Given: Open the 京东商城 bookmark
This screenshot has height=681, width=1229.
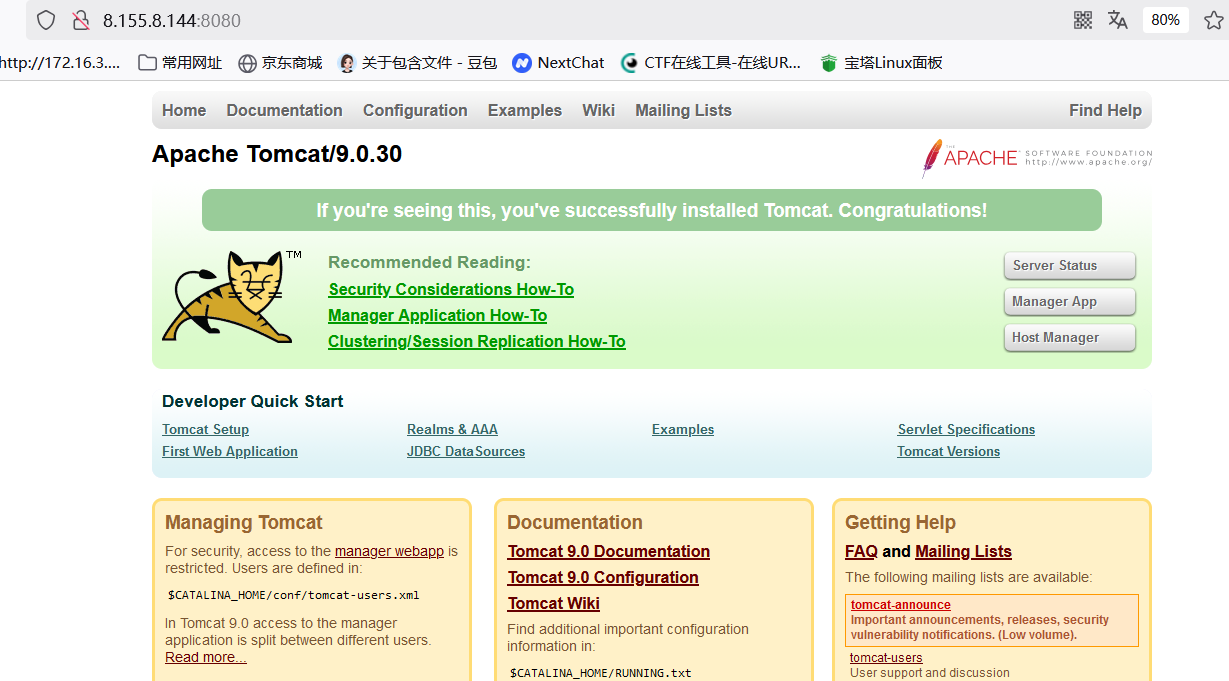Looking at the screenshot, I should click(280, 63).
